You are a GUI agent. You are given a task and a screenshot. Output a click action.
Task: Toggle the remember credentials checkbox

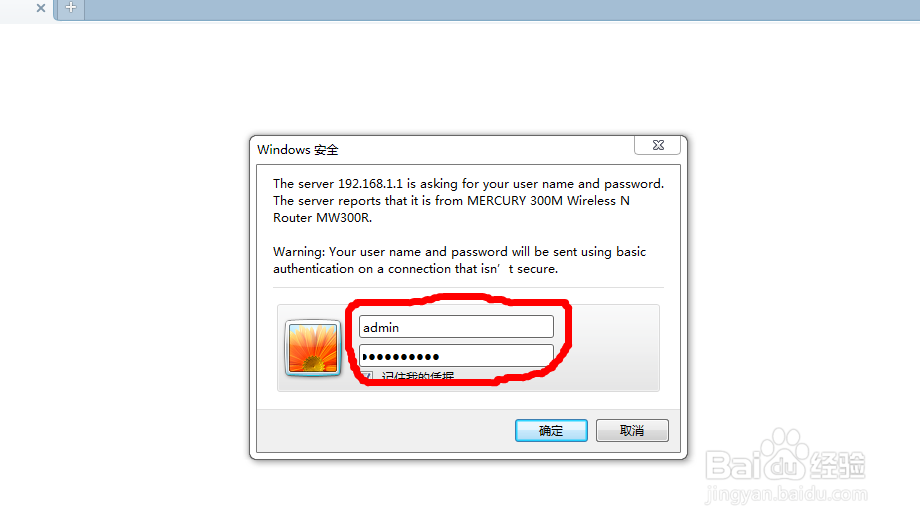click(366, 376)
